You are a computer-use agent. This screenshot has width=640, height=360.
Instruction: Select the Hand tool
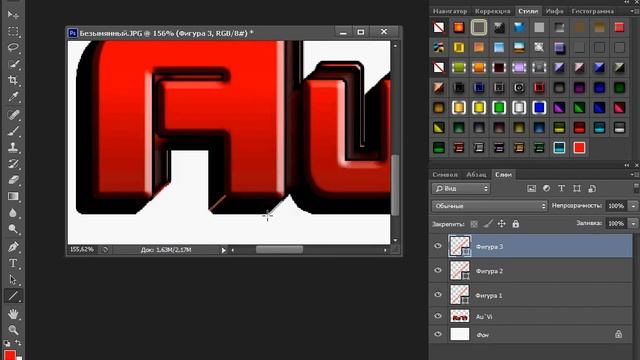point(13,314)
